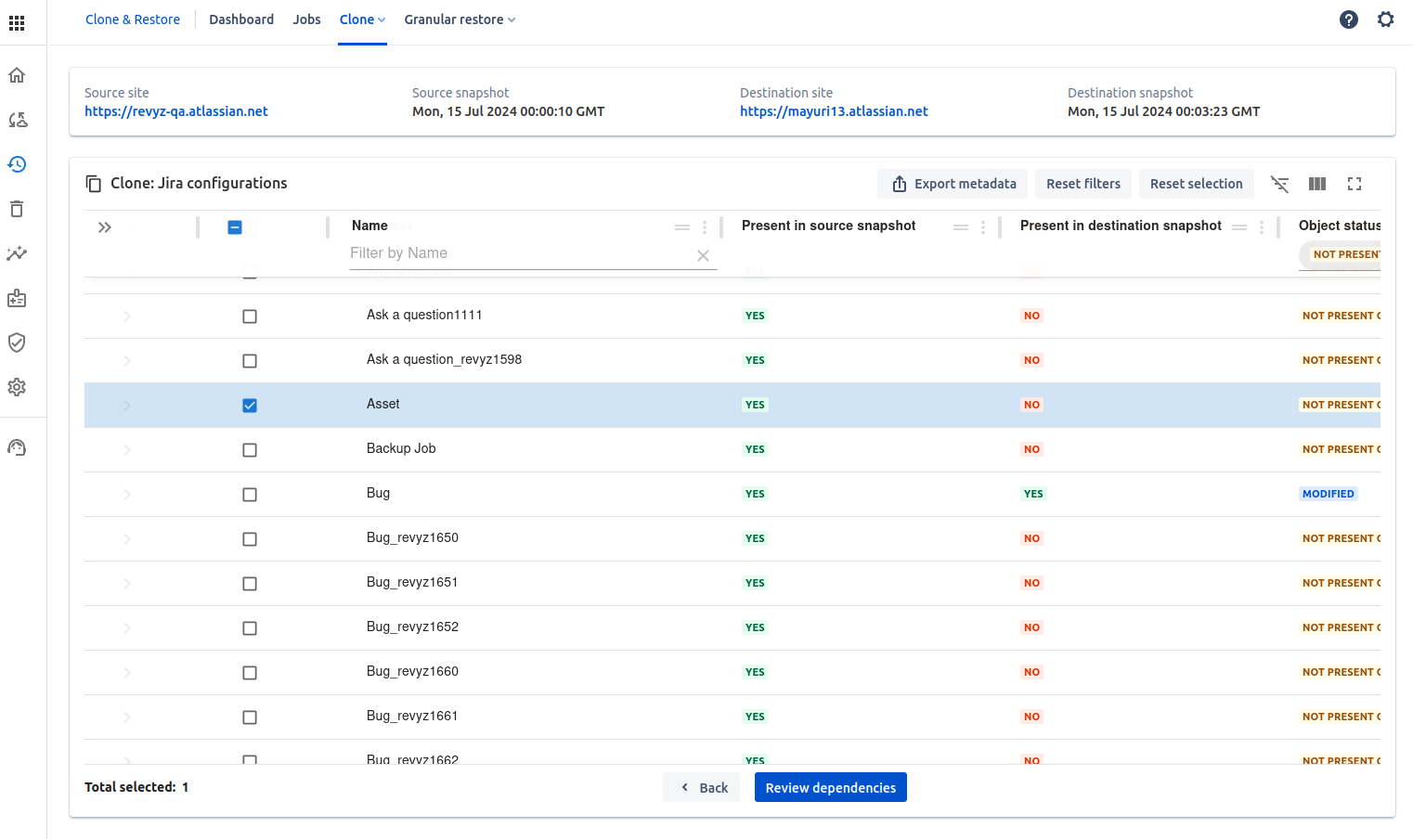Open the source site revyz-qa link
Screen dimensions: 1413x840
[176, 111]
